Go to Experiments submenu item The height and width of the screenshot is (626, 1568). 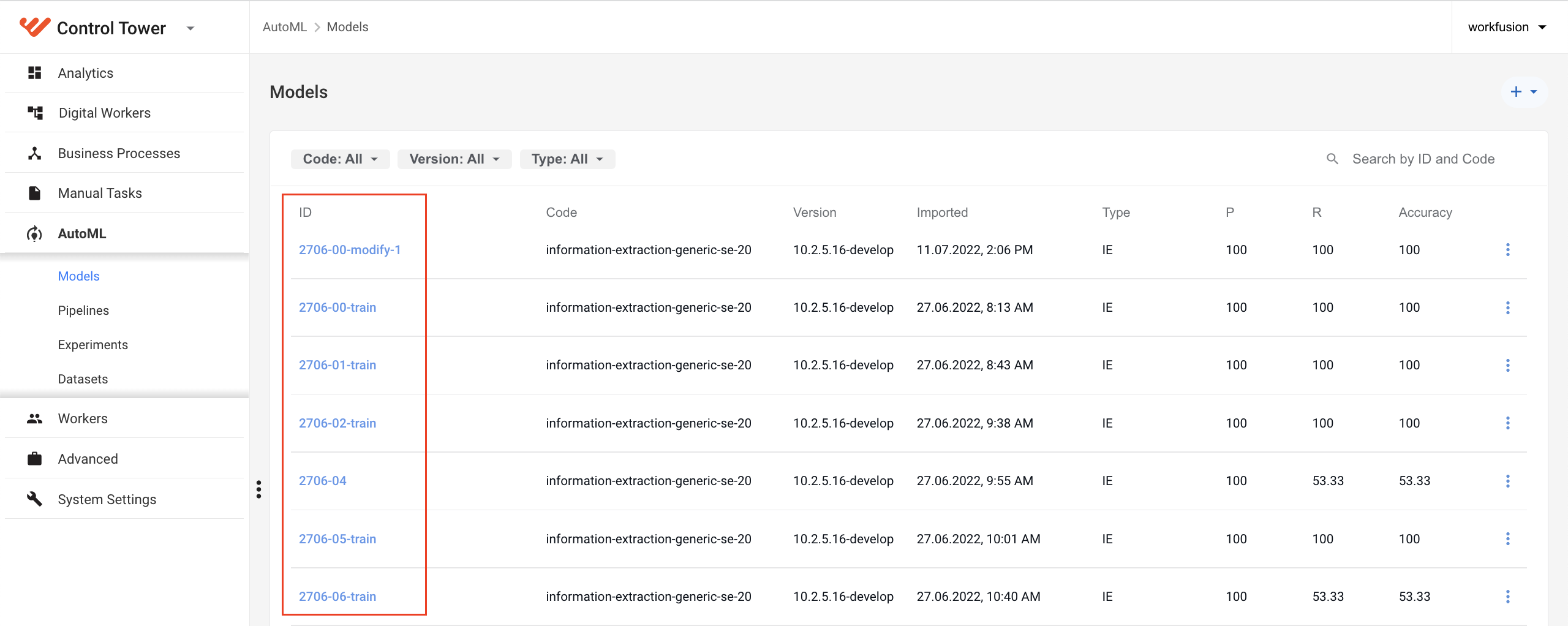point(92,345)
